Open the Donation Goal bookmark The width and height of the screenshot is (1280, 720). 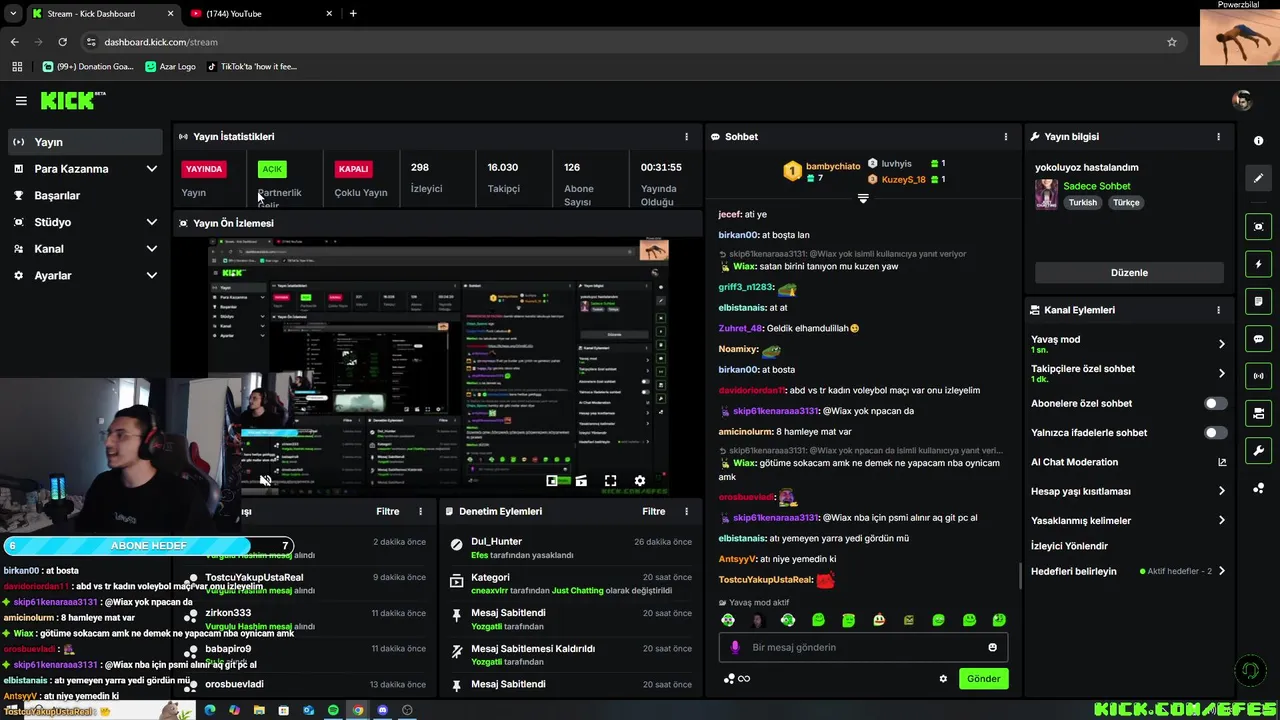[x=88, y=67]
